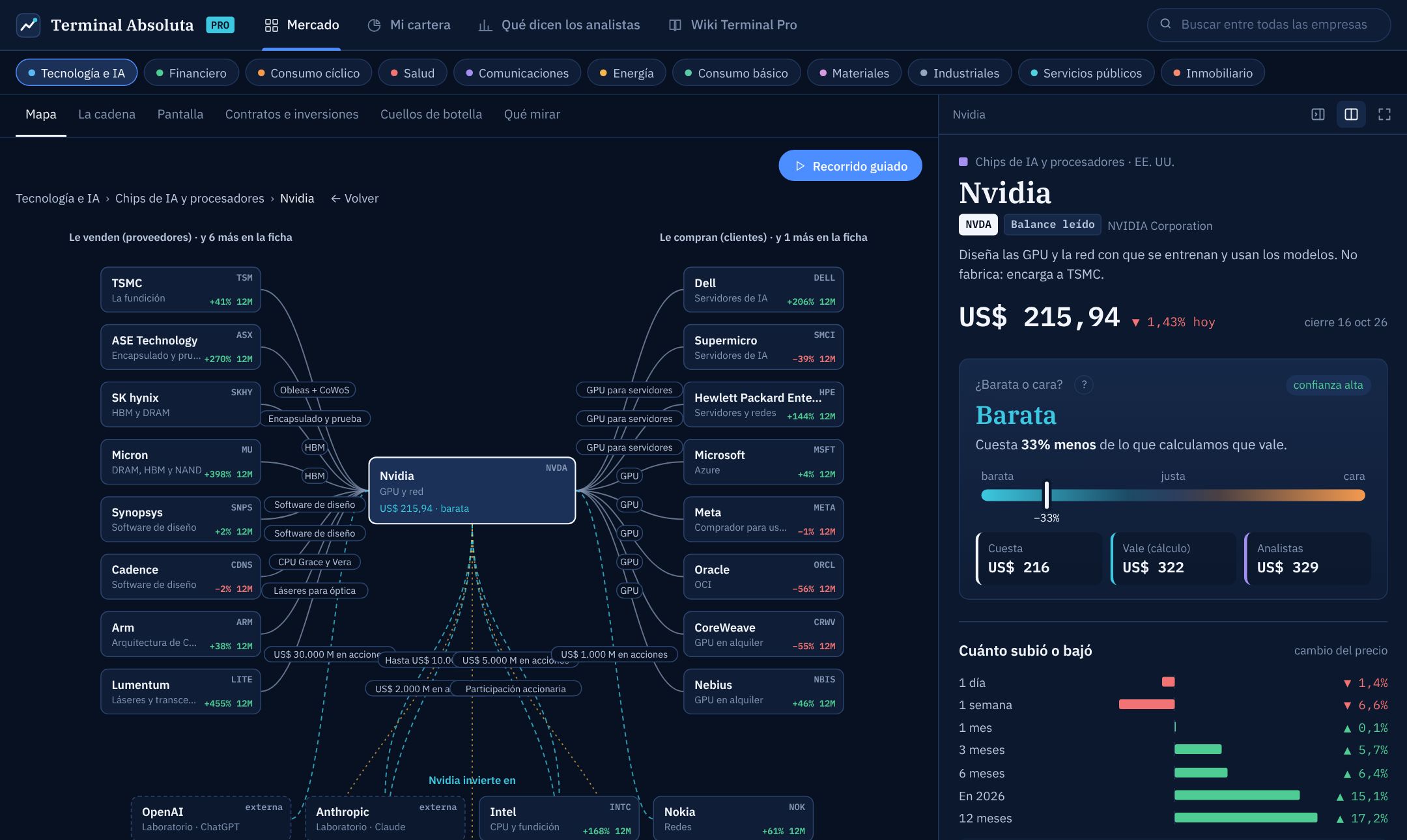Viewport: 1407px width, 840px height.
Task: Focus the company search field
Action: 1268,25
